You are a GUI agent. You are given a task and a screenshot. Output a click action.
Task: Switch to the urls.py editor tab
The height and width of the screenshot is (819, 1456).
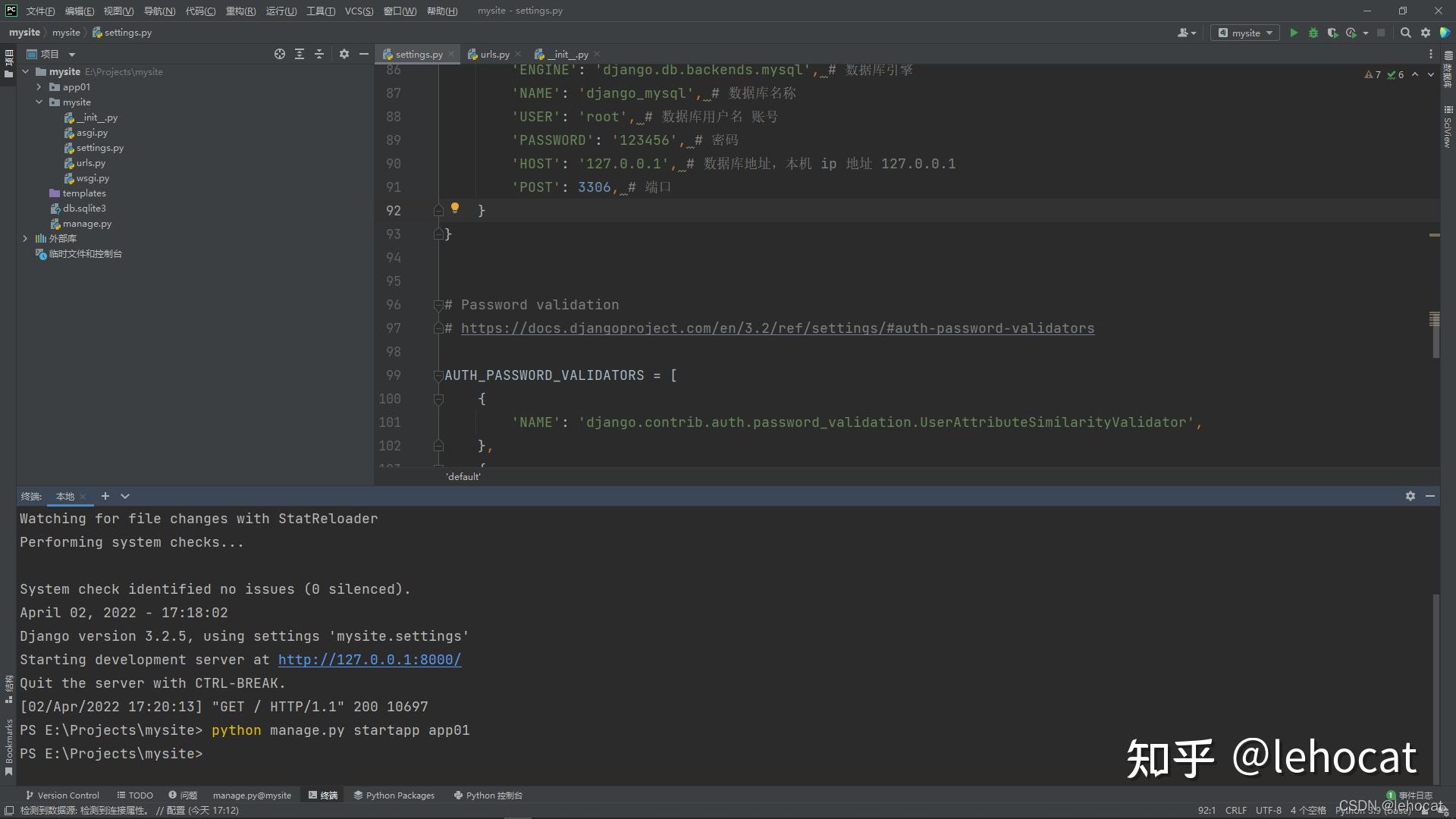click(494, 54)
